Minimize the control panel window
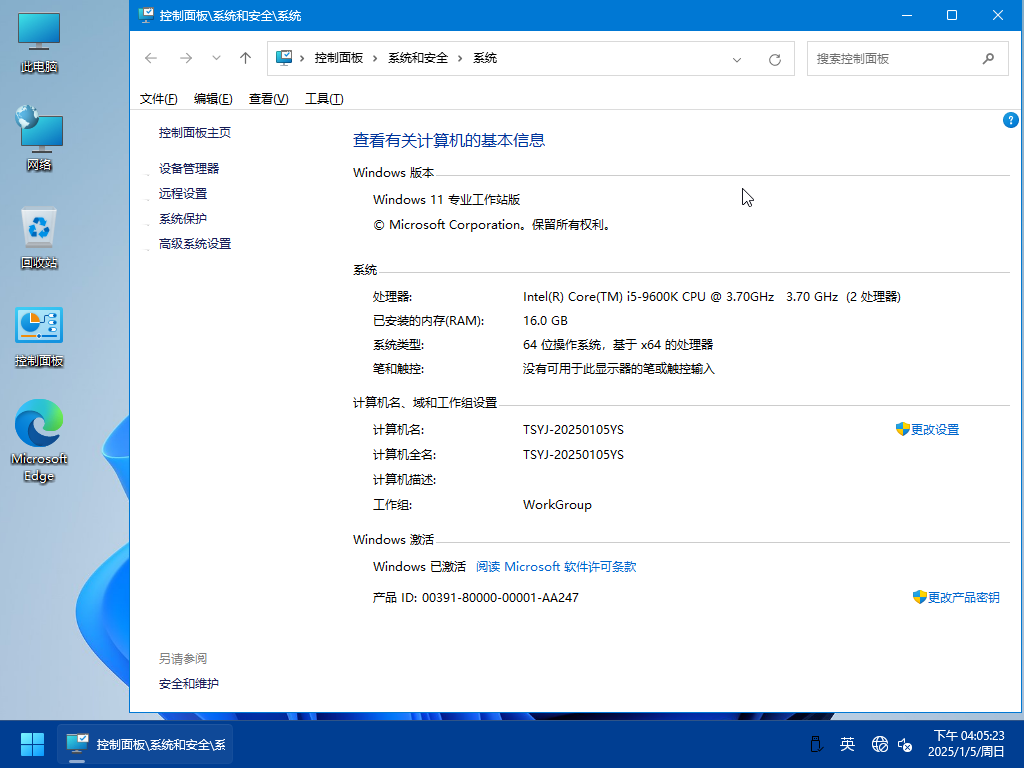The height and width of the screenshot is (768, 1024). pos(906,15)
